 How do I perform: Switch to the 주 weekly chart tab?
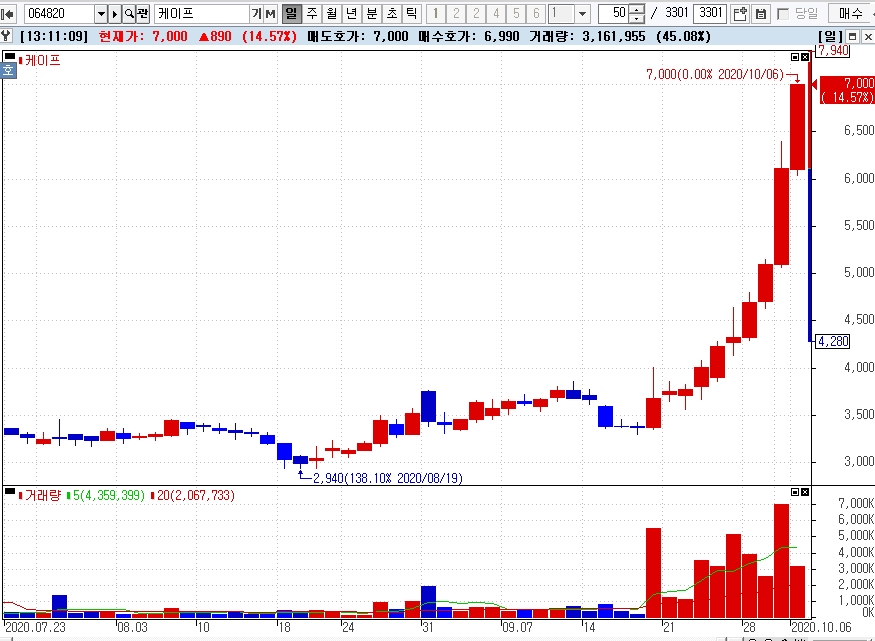311,13
